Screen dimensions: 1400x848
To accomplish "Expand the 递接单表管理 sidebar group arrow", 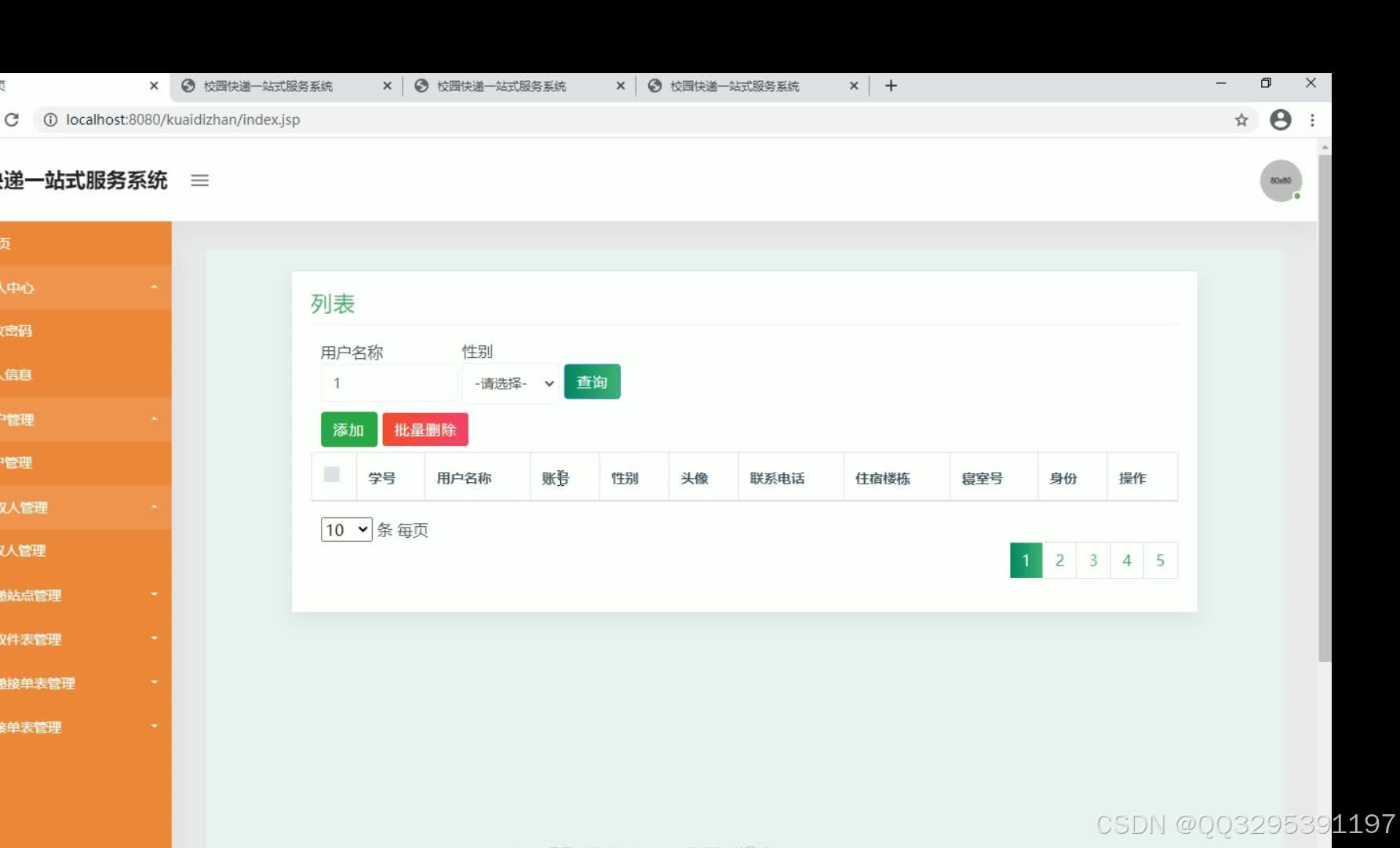I will (155, 682).
